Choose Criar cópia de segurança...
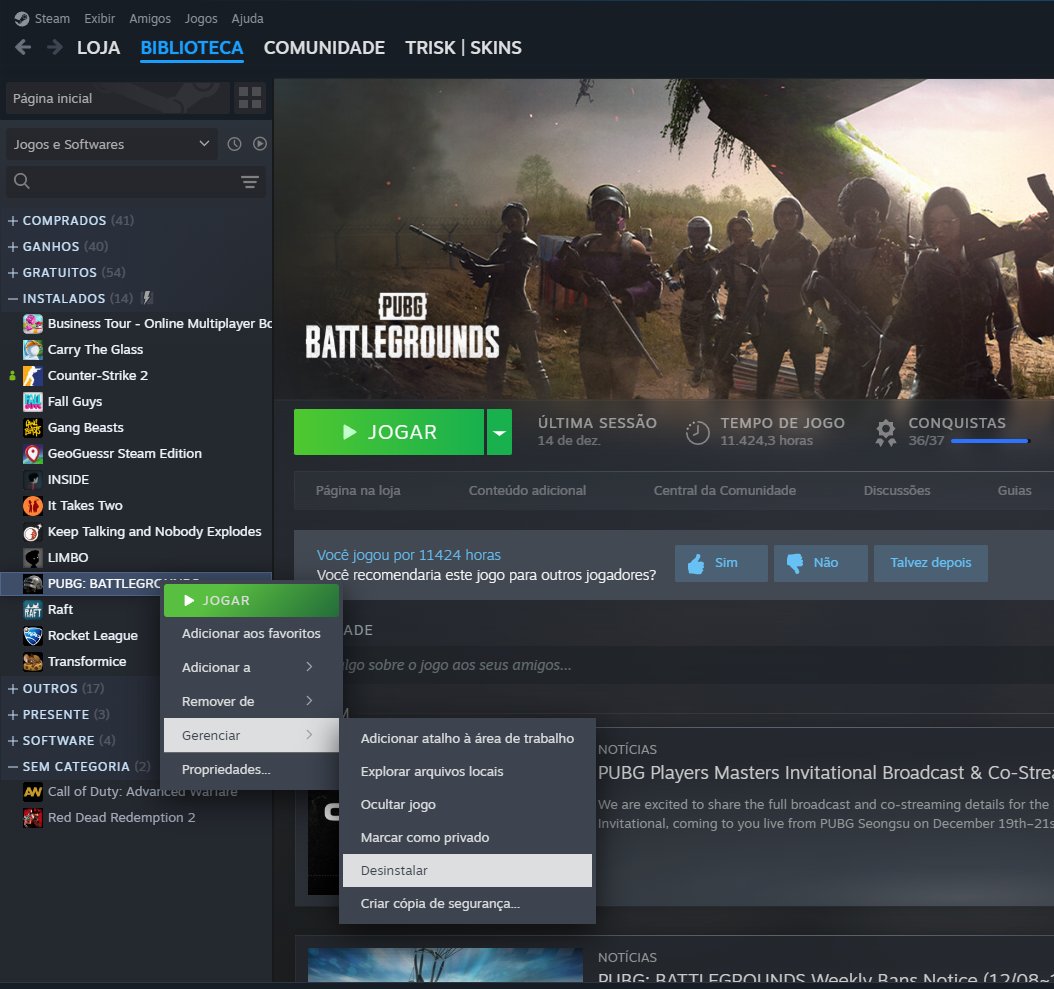Viewport: 1054px width, 989px height. click(467, 904)
